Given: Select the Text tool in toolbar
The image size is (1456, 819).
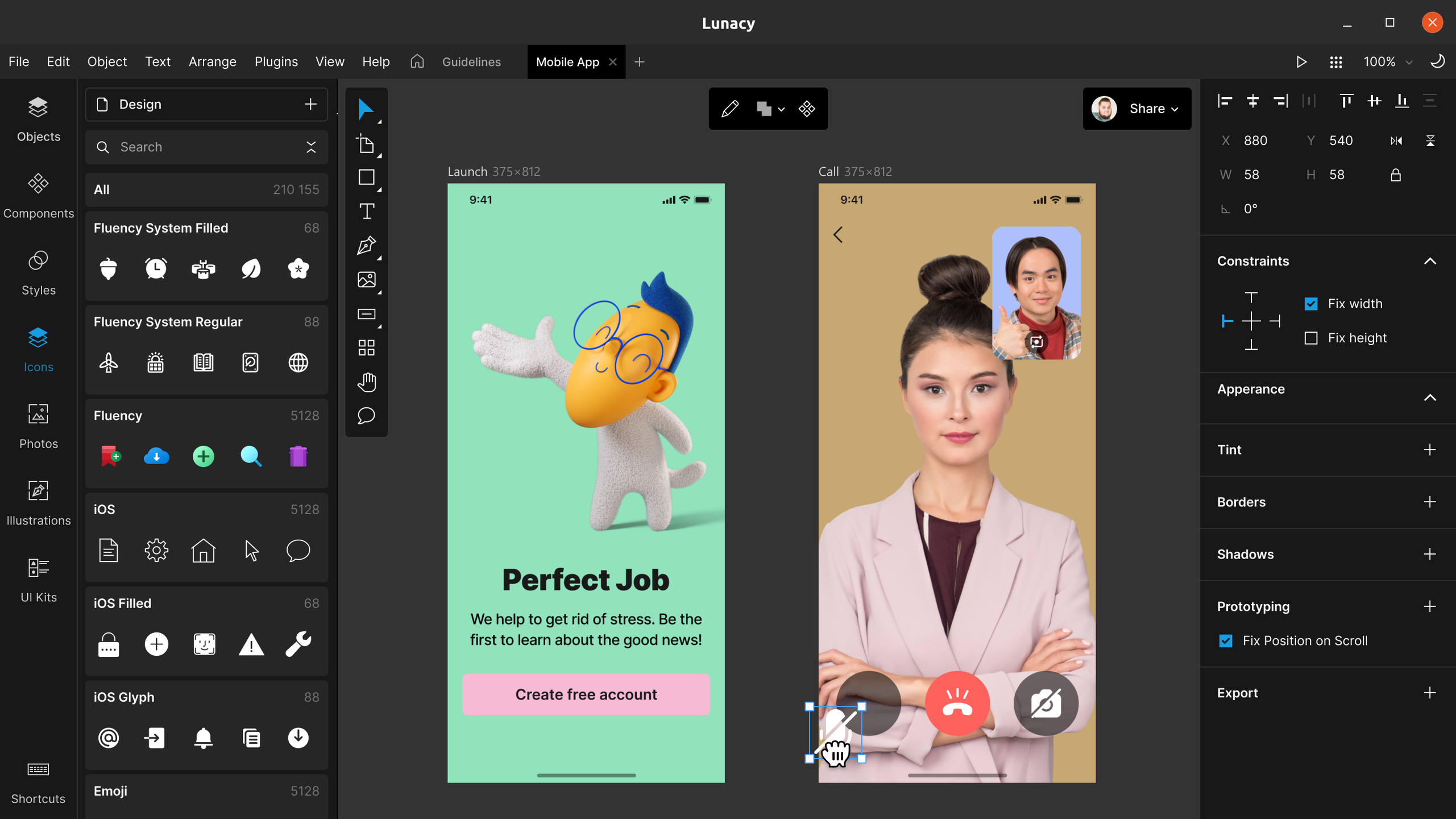Looking at the screenshot, I should 367,212.
